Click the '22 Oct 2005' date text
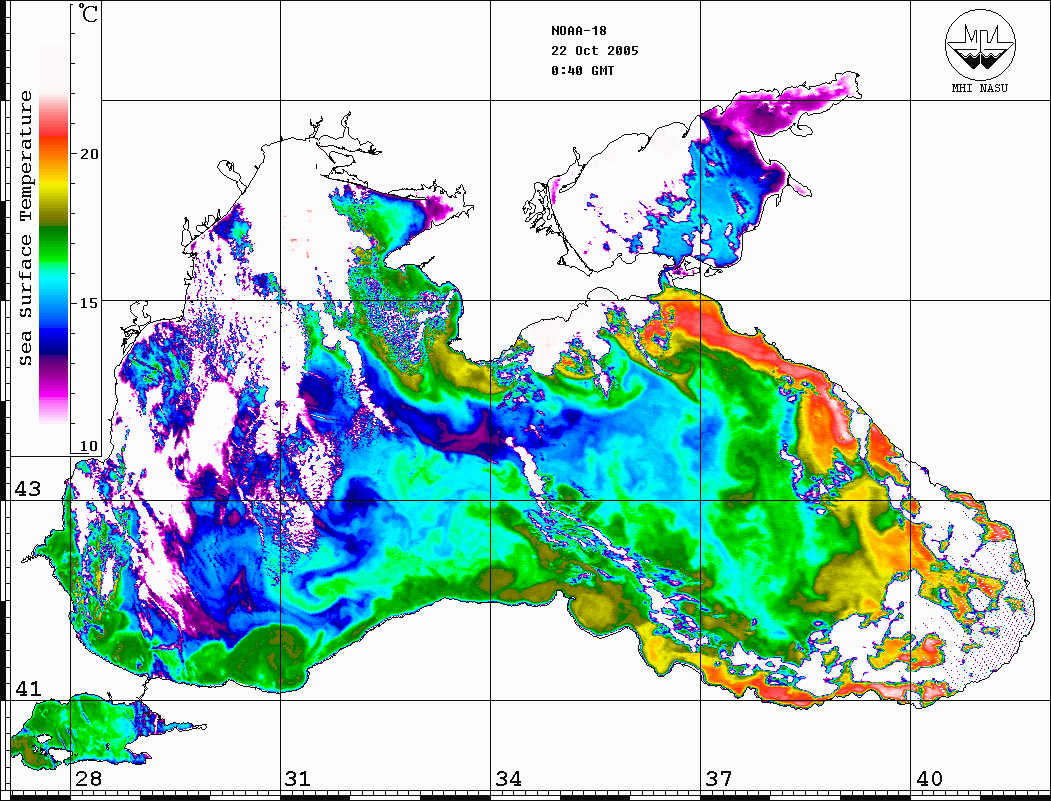The image size is (1051, 801). click(595, 51)
